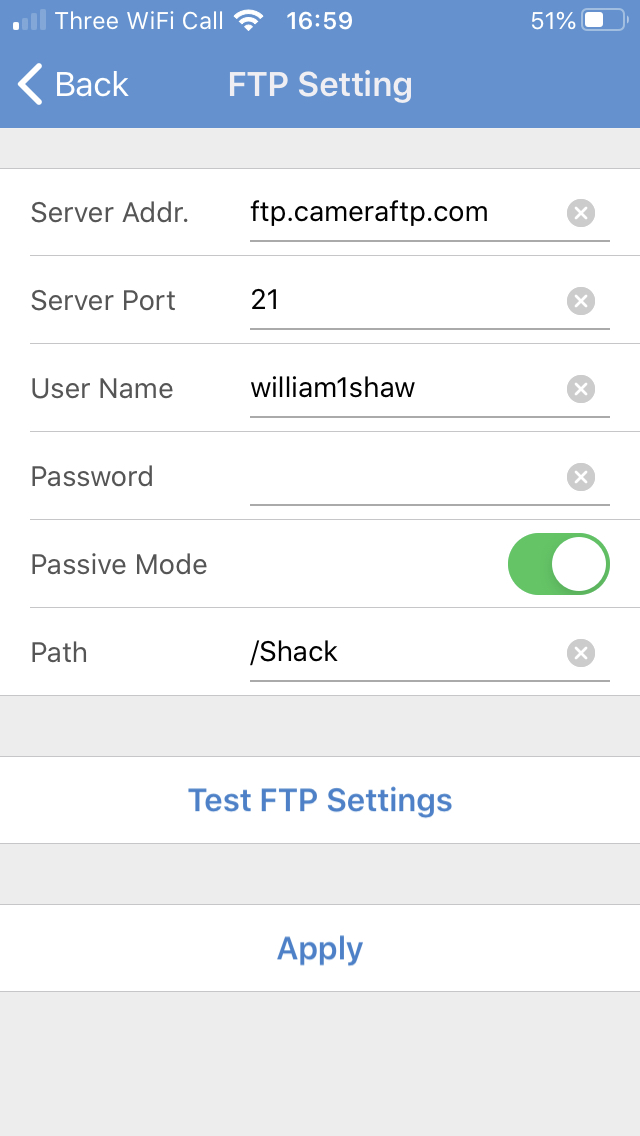Clear the User Name field
This screenshot has height=1136, width=640.
(581, 389)
